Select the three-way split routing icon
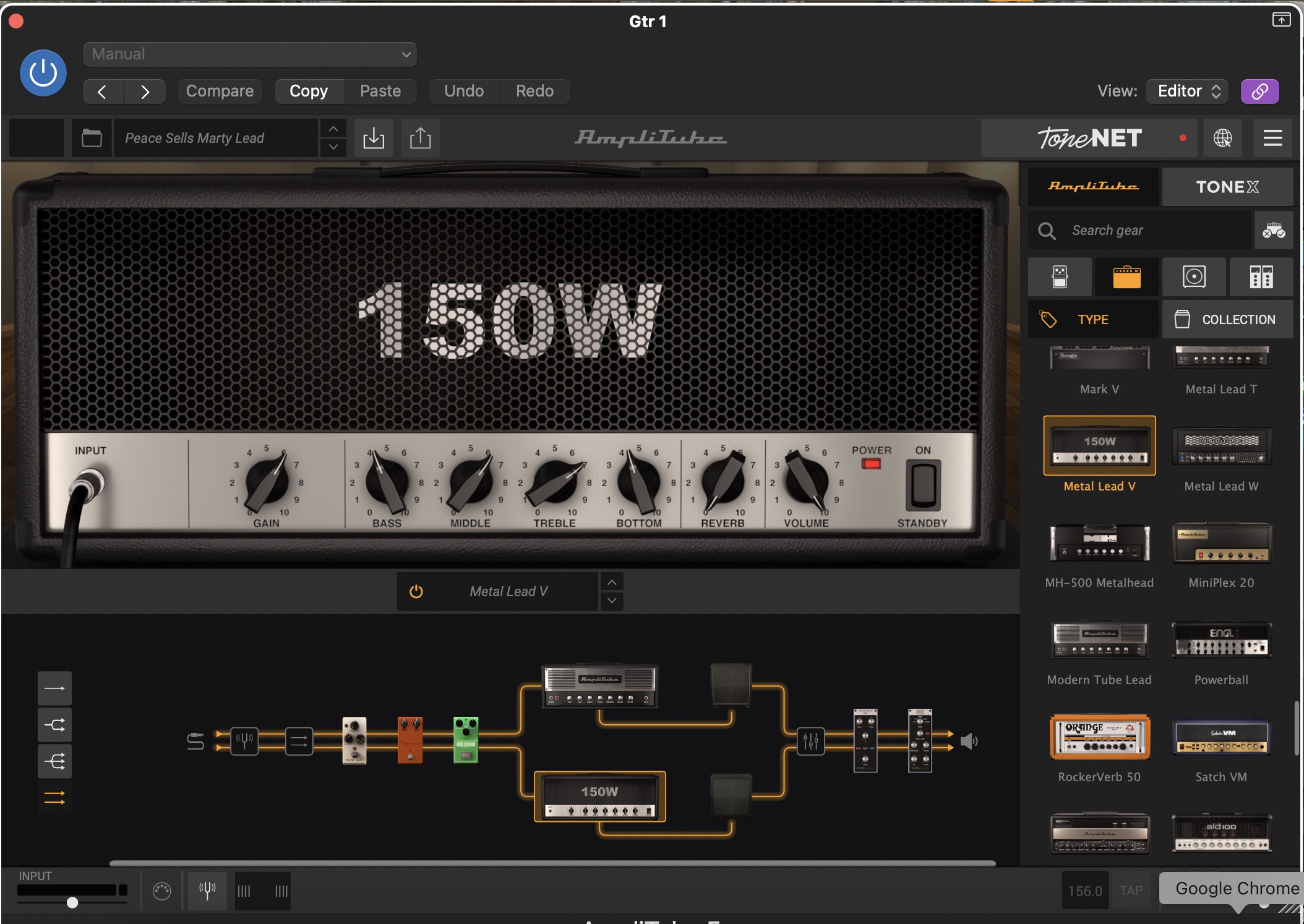The image size is (1304, 924). [x=54, y=761]
